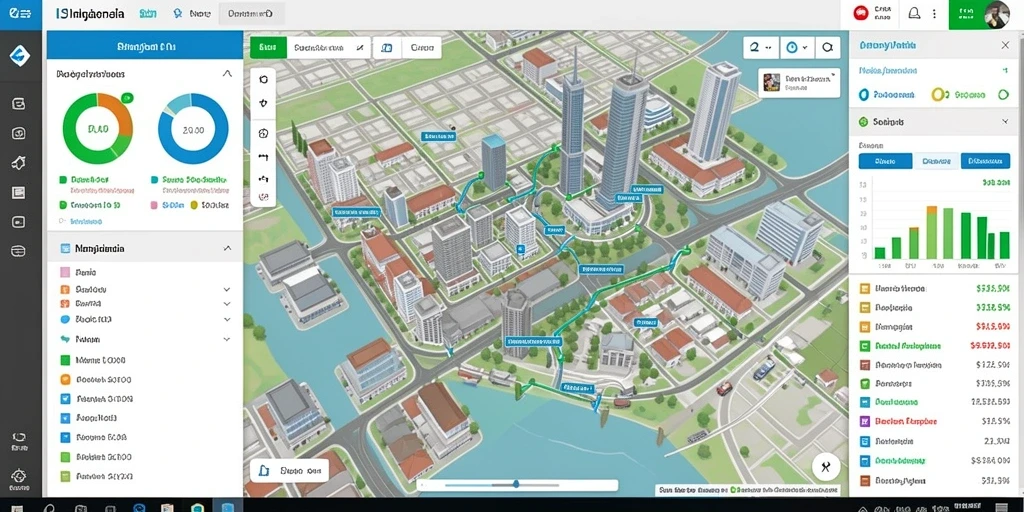
Task: Click the red round icon in the header
Action: [x=861, y=12]
